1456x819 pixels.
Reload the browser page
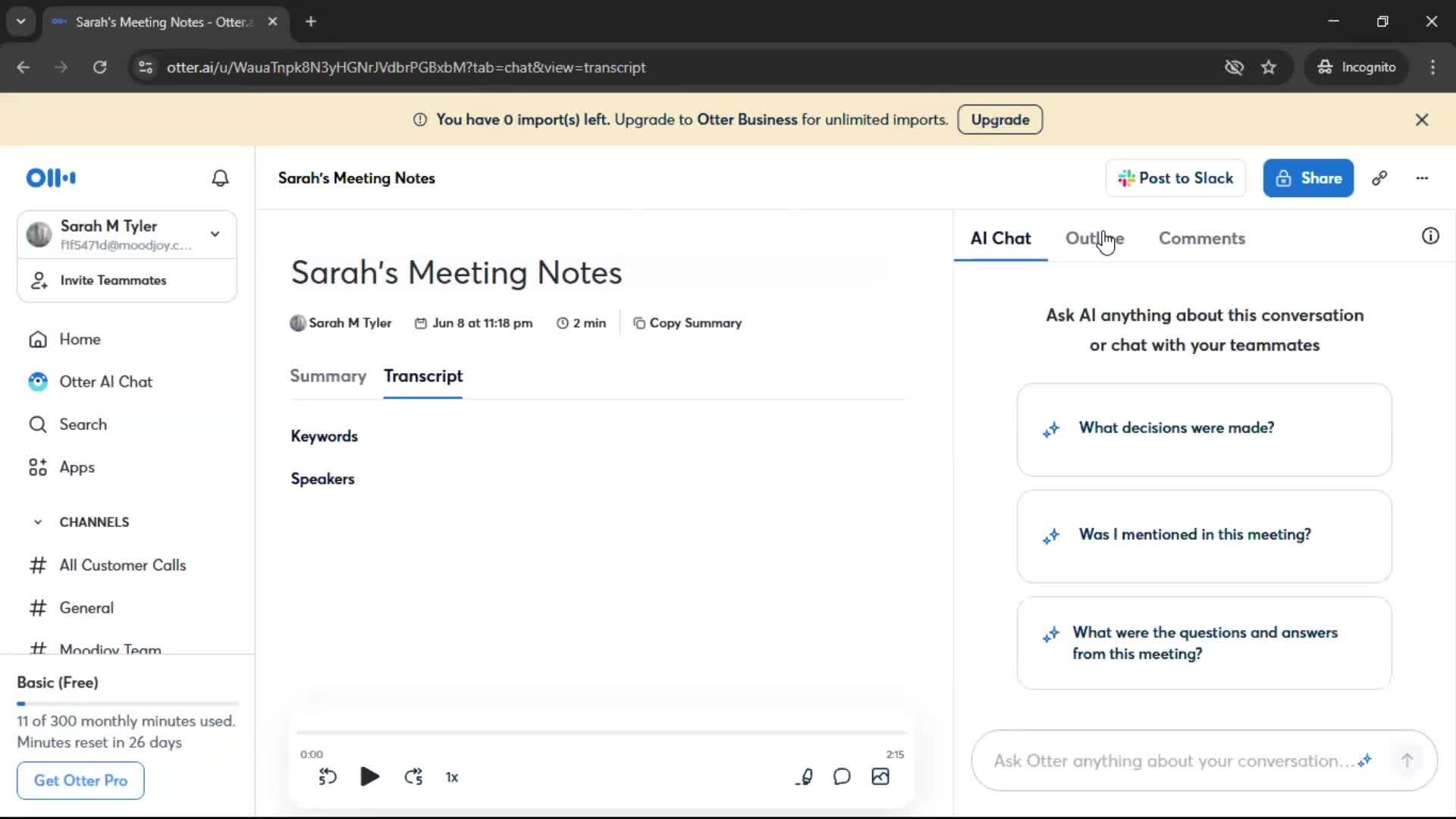click(99, 67)
